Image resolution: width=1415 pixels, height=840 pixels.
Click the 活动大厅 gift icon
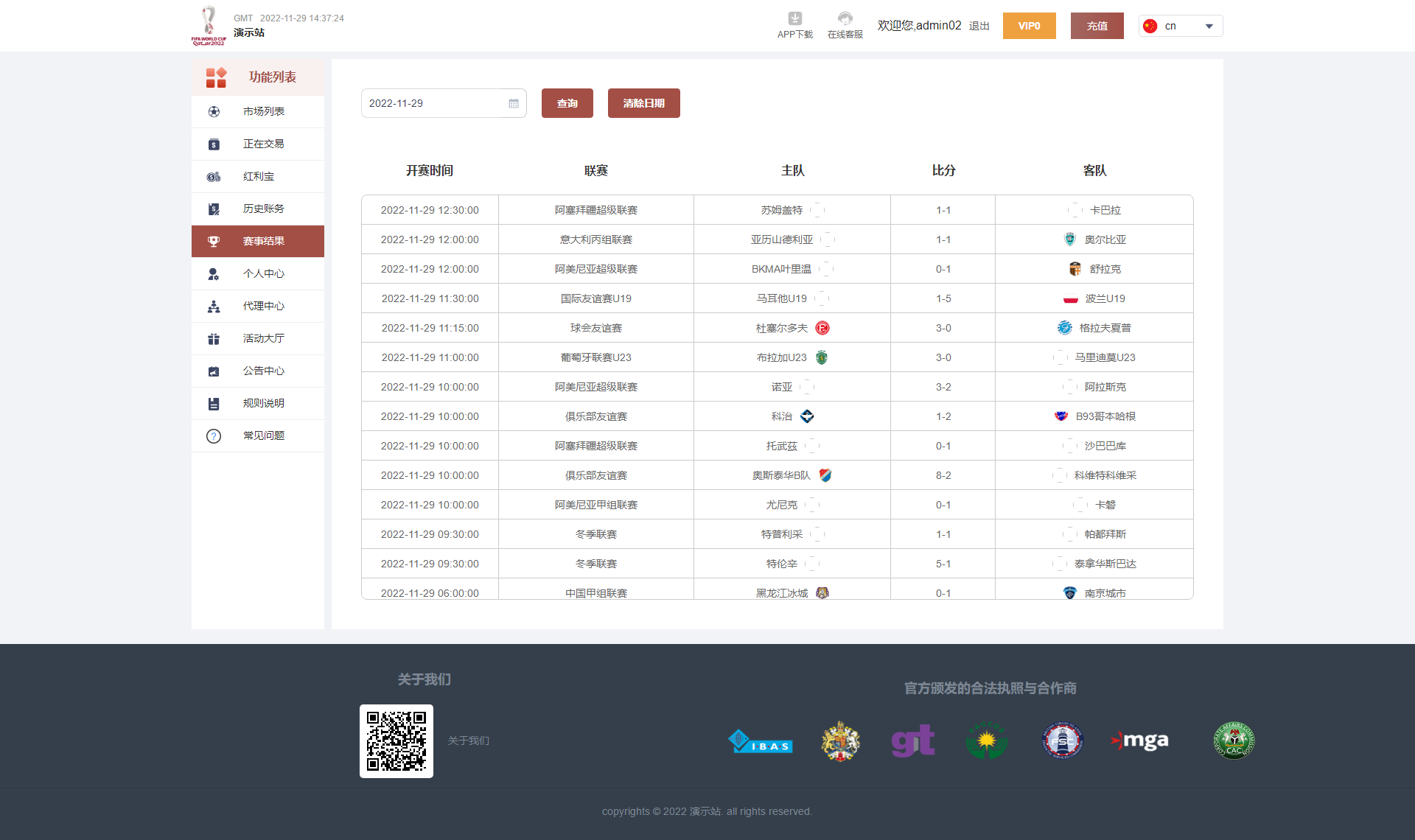214,339
